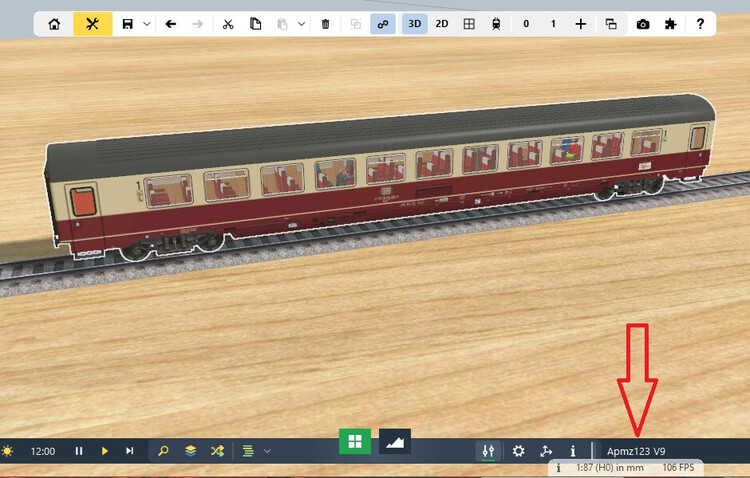The image size is (750, 478).
Task: Expand the paste options dropdown arrow
Action: pyautogui.click(x=301, y=24)
